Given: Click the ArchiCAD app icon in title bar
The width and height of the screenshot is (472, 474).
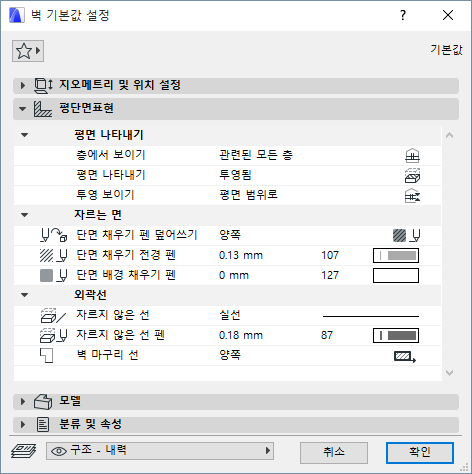Looking at the screenshot, I should point(16,15).
